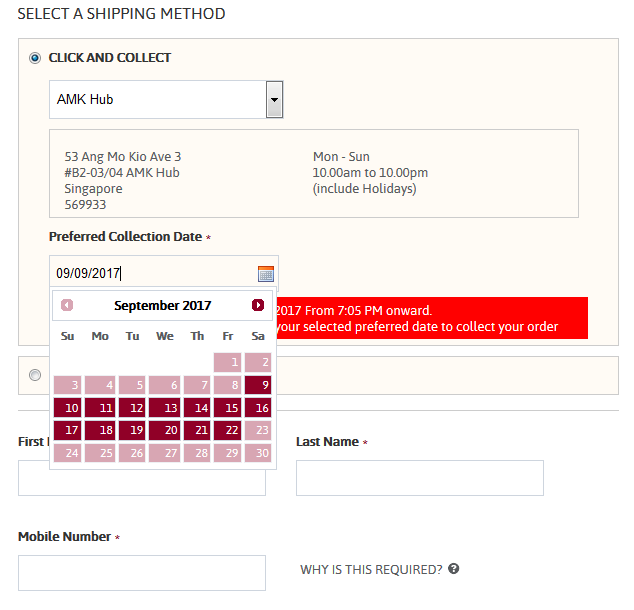
Task: Choose September 20 in the calendar
Action: coord(165,430)
